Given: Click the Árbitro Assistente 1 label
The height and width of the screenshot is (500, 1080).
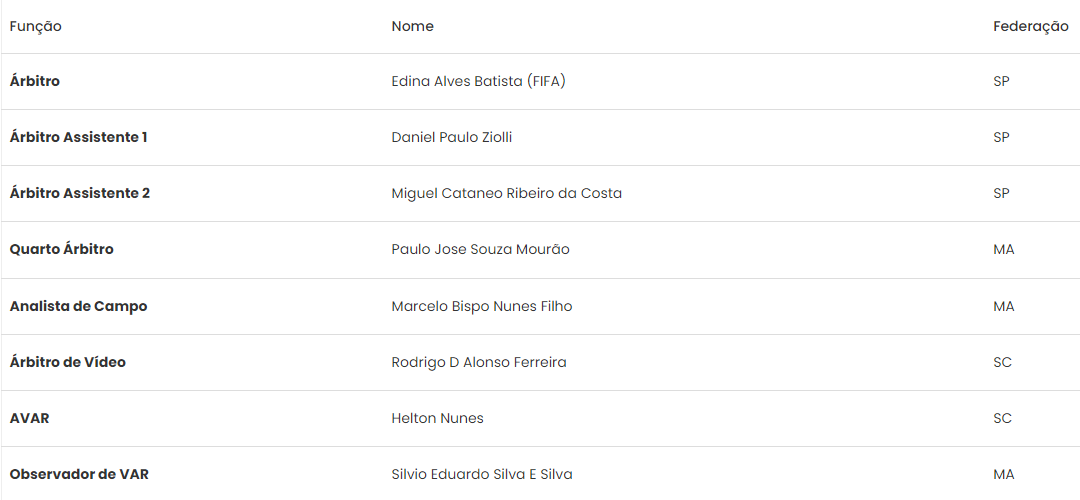Looking at the screenshot, I should pyautogui.click(x=78, y=137).
